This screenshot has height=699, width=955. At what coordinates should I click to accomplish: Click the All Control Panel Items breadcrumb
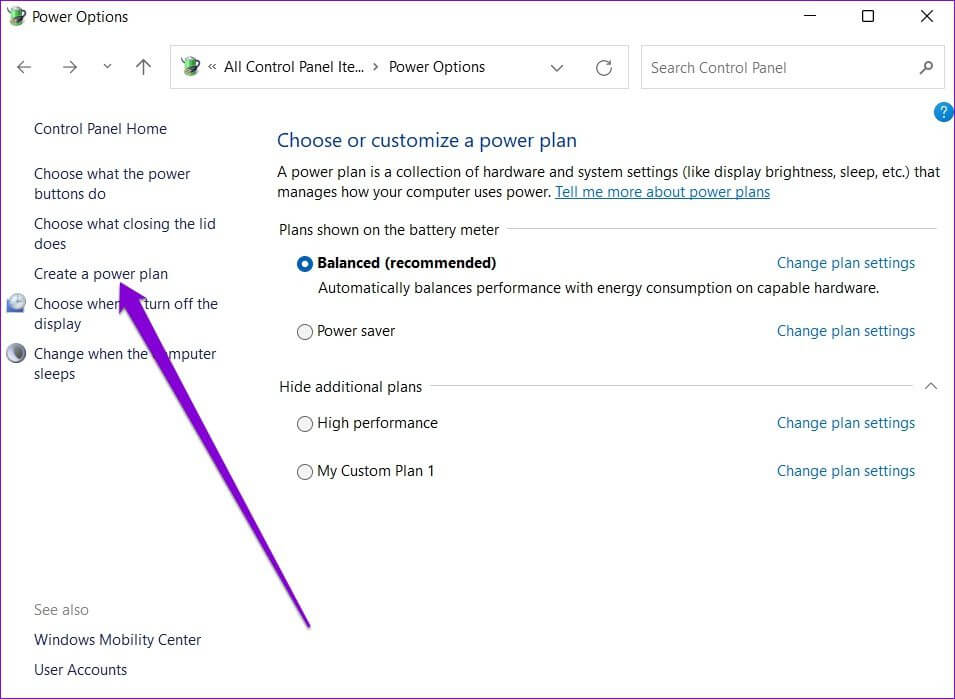pyautogui.click(x=294, y=67)
